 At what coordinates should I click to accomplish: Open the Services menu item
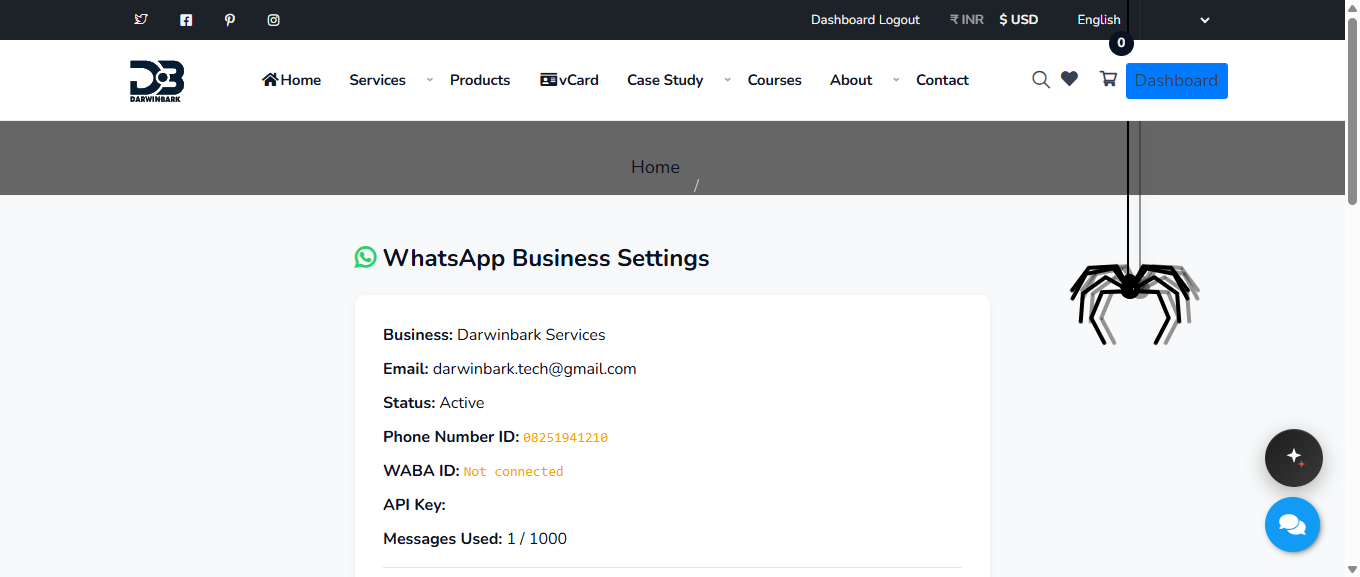[377, 80]
